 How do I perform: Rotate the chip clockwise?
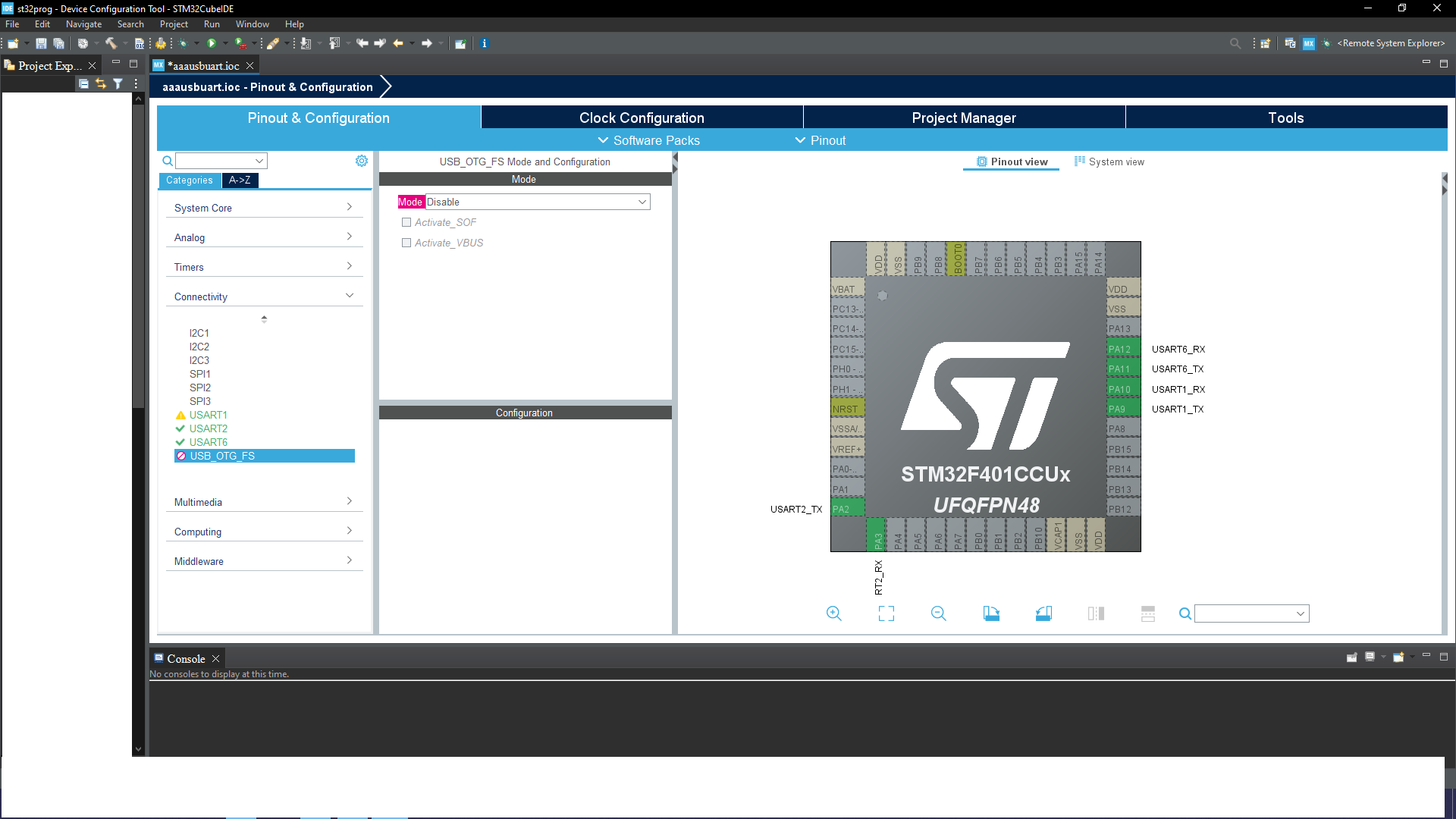pos(991,613)
